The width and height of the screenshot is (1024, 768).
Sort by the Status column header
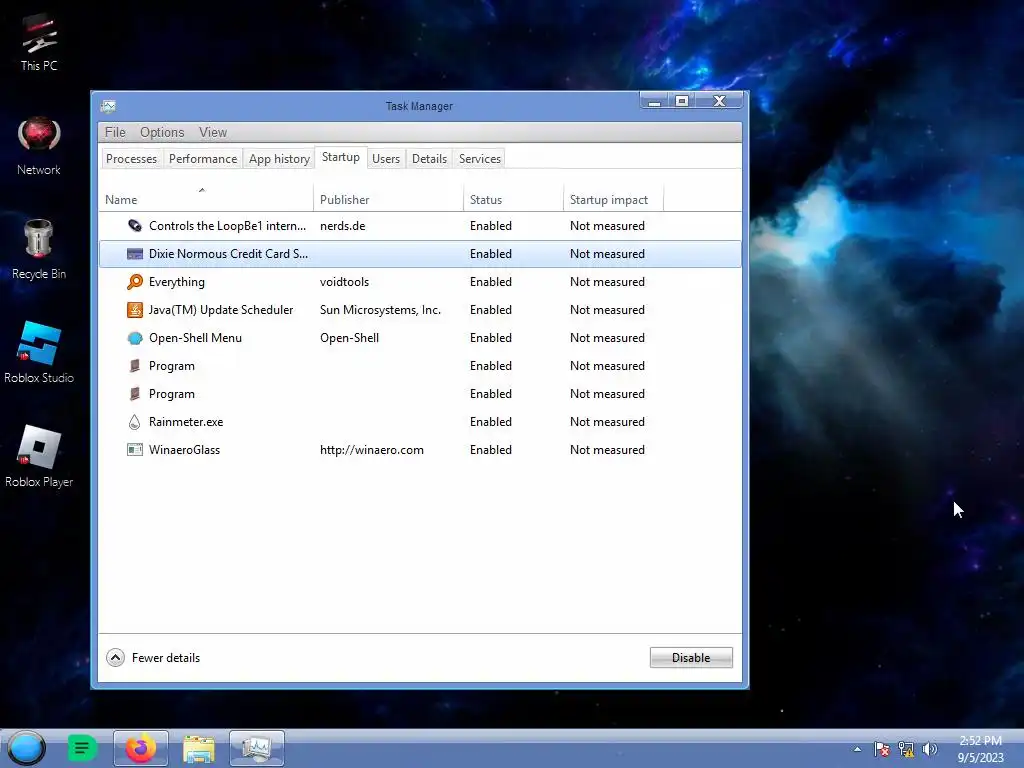pos(513,199)
